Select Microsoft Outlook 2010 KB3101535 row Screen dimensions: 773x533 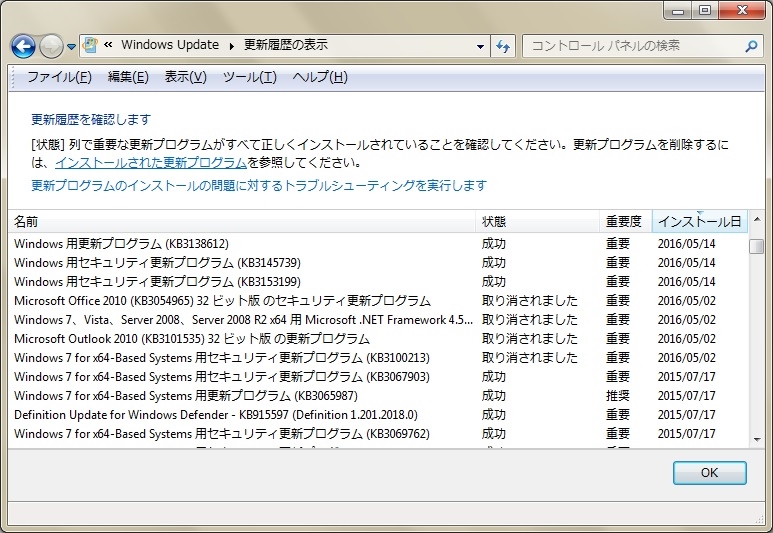(378, 339)
